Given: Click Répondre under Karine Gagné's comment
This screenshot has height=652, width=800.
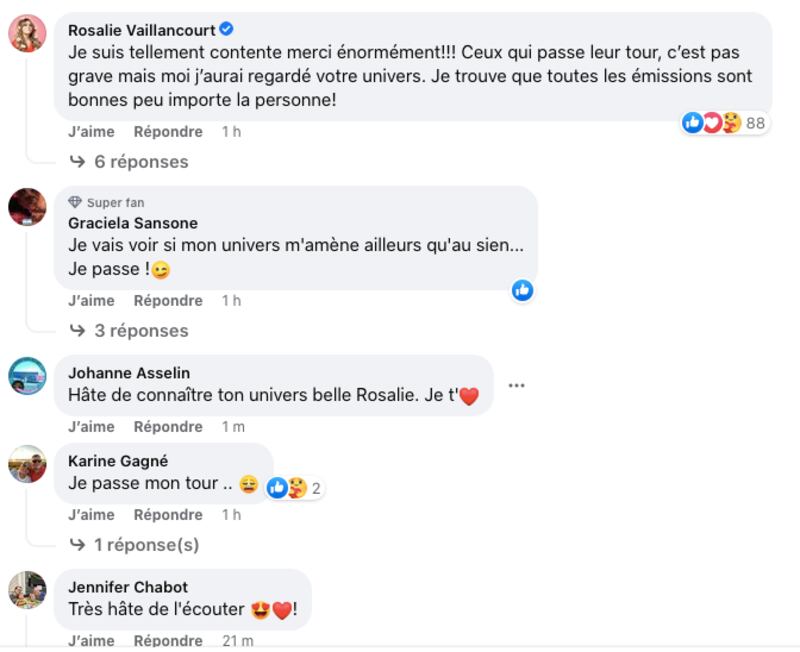Looking at the screenshot, I should 168,515.
